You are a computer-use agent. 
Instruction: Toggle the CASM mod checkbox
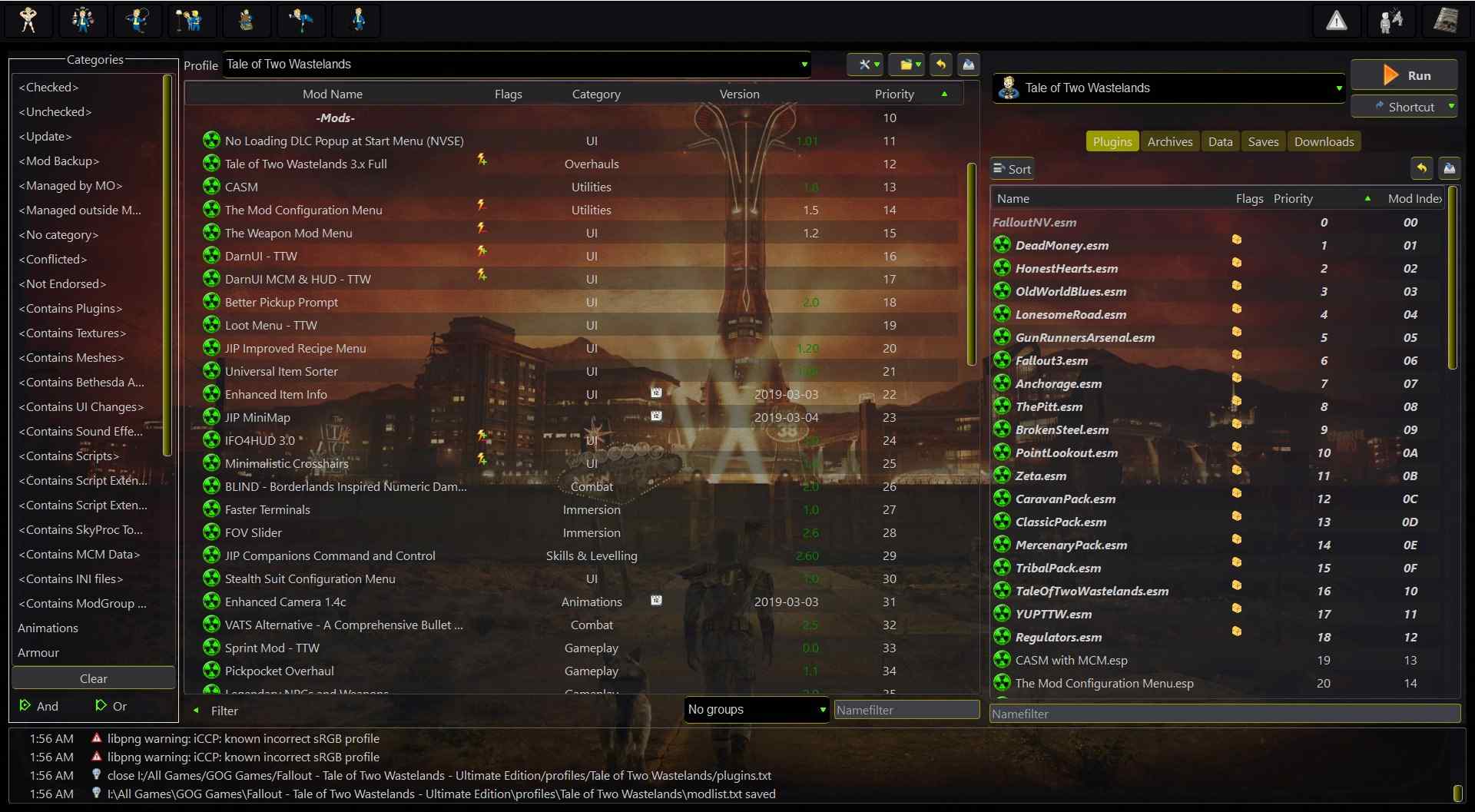211,186
